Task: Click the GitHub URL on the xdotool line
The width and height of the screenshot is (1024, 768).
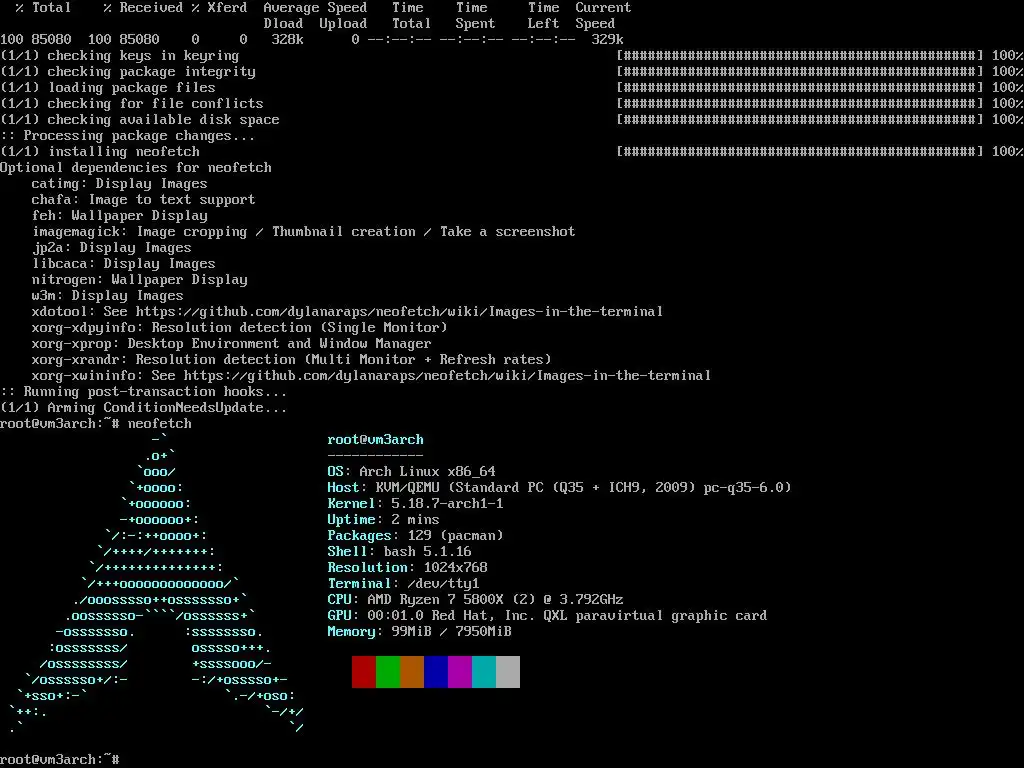Action: (x=399, y=312)
